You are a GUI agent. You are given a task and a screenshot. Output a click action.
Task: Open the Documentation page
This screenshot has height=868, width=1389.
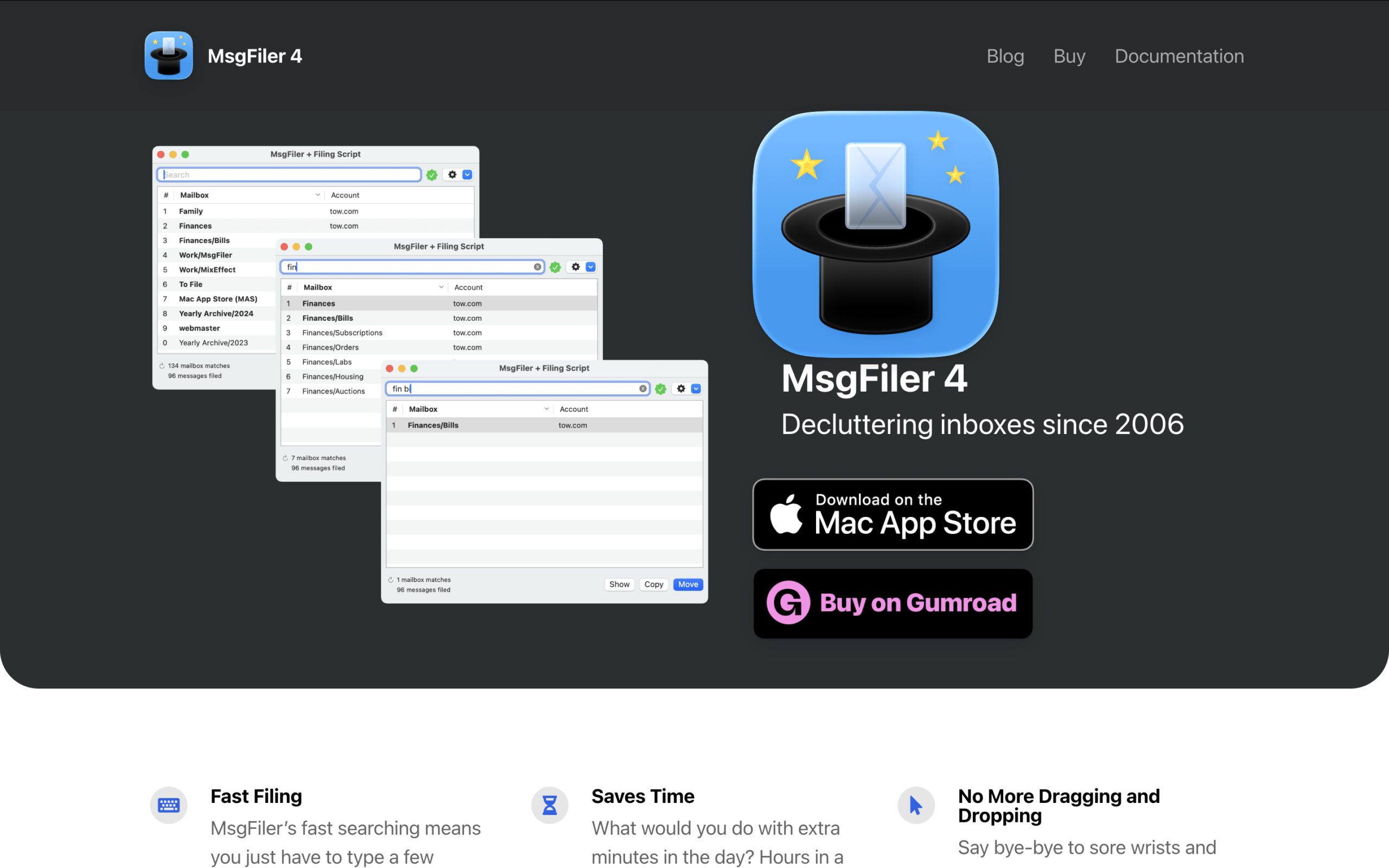click(x=1179, y=56)
